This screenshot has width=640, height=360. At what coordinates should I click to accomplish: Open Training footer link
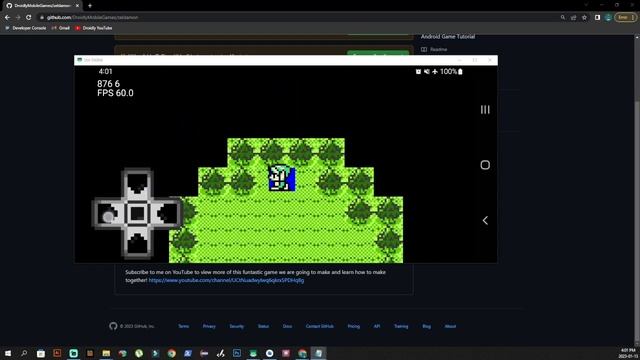(401, 327)
